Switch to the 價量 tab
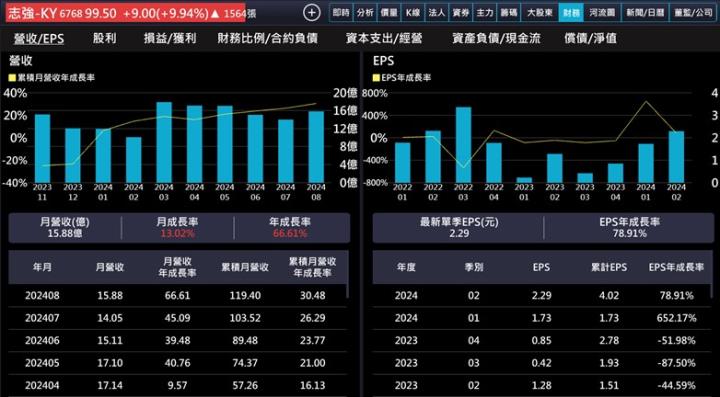720x397 pixels. pyautogui.click(x=389, y=13)
